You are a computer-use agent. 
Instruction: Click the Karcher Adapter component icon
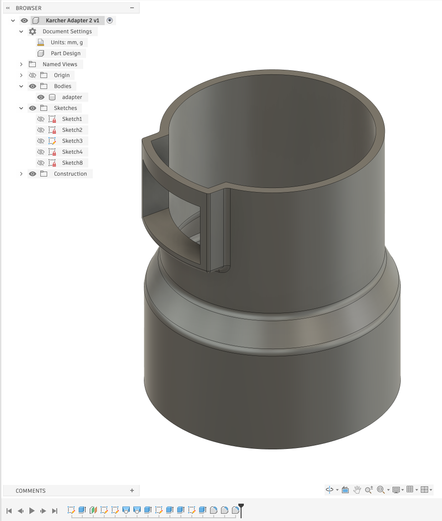(35, 20)
